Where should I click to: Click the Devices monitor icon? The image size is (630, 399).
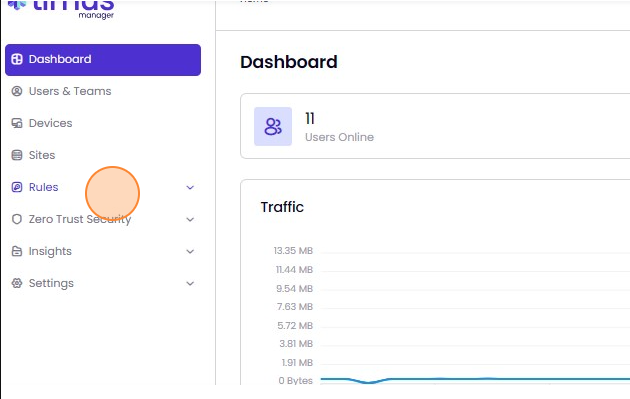pos(17,123)
